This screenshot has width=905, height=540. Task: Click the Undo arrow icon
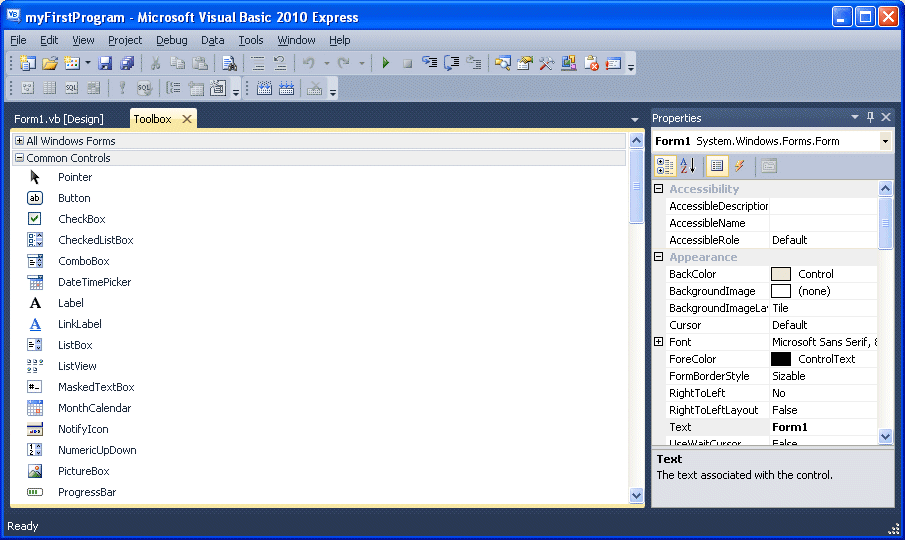click(309, 63)
